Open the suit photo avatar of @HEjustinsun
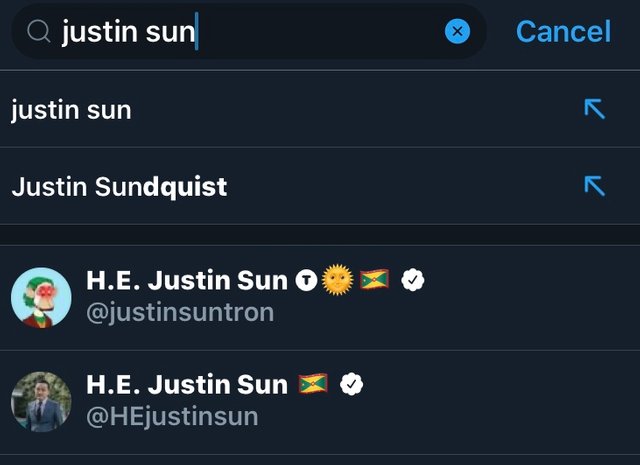Screen dimensions: 640x465 (x=41, y=402)
